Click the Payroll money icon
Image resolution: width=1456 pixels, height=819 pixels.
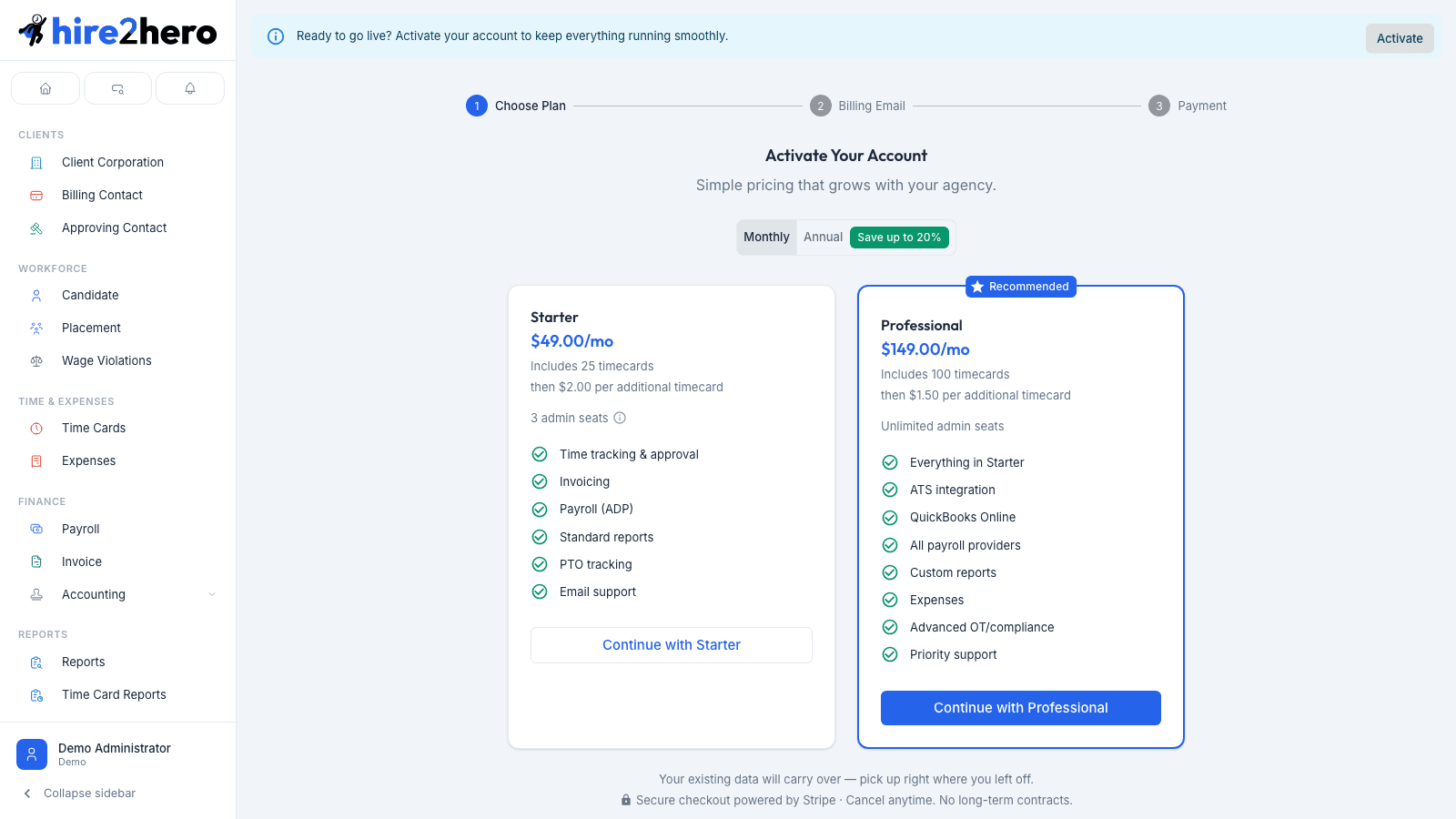click(x=36, y=529)
